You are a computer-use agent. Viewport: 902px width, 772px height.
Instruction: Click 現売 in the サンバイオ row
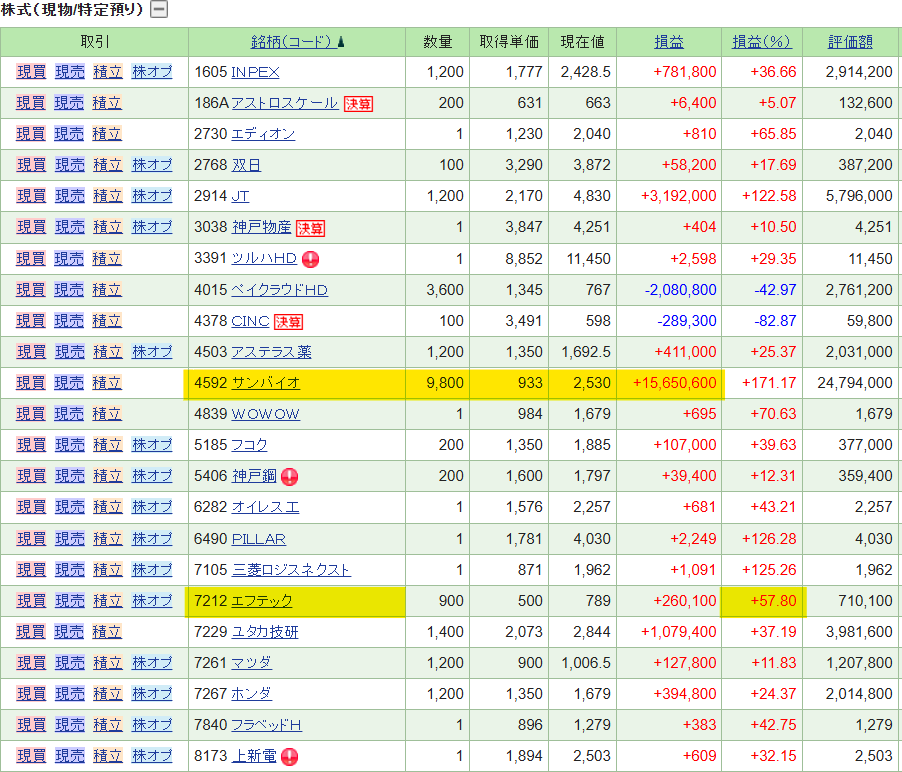(69, 383)
